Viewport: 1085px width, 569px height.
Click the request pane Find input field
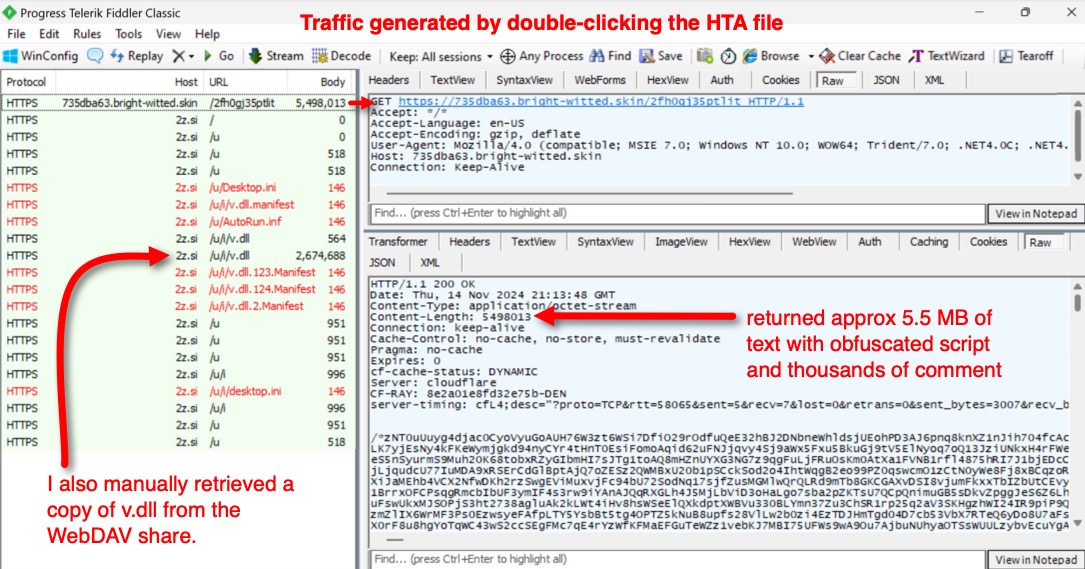tap(677, 213)
